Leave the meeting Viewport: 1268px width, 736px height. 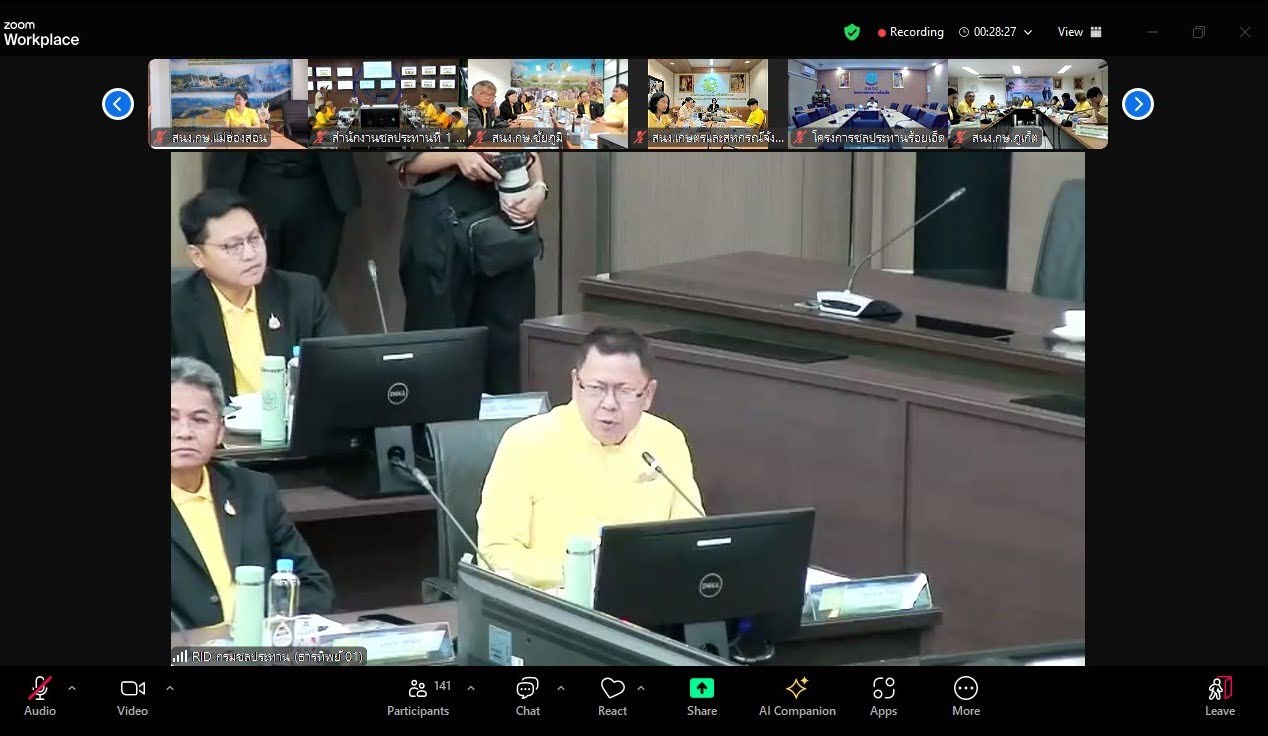click(1219, 696)
